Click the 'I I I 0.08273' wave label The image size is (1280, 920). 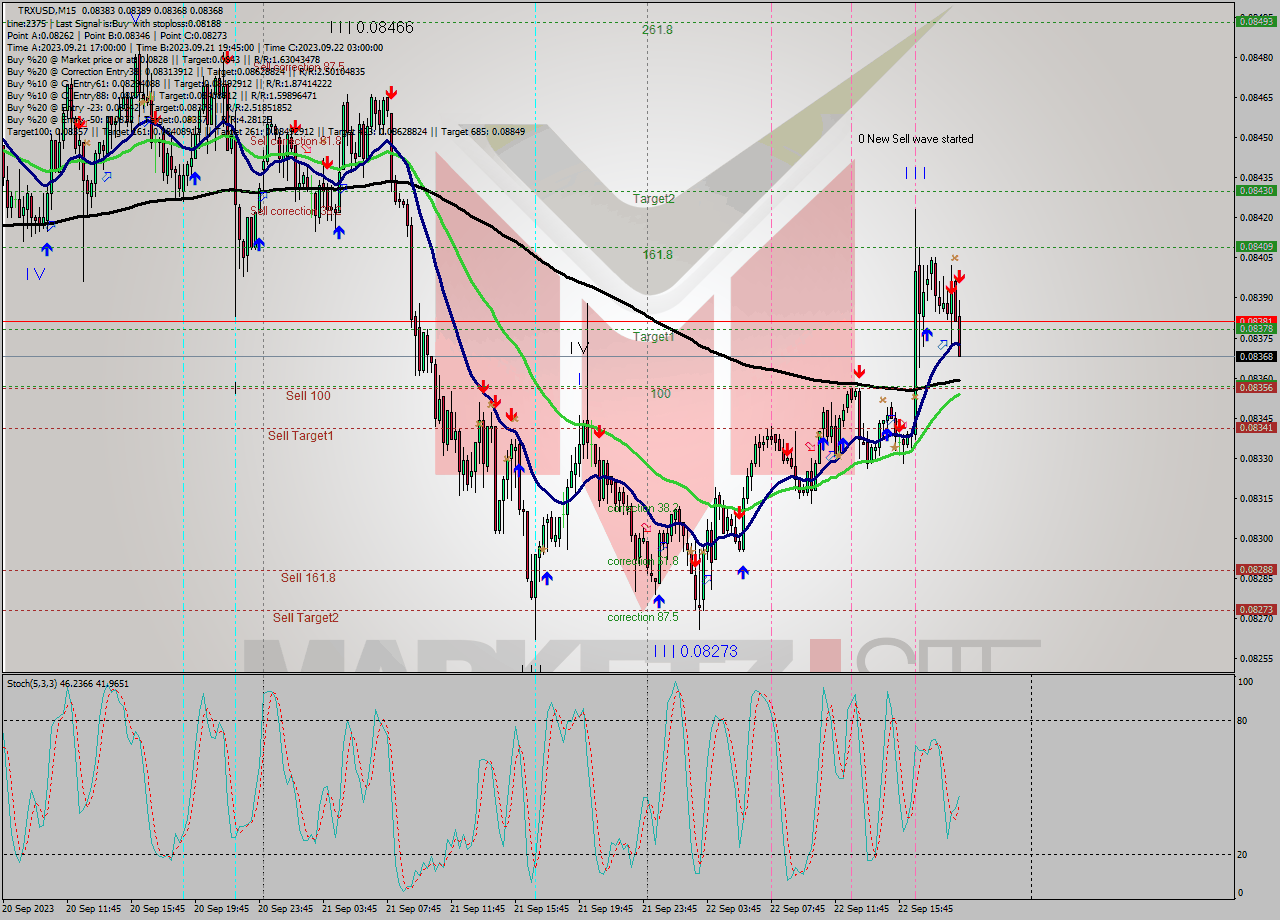tap(696, 651)
